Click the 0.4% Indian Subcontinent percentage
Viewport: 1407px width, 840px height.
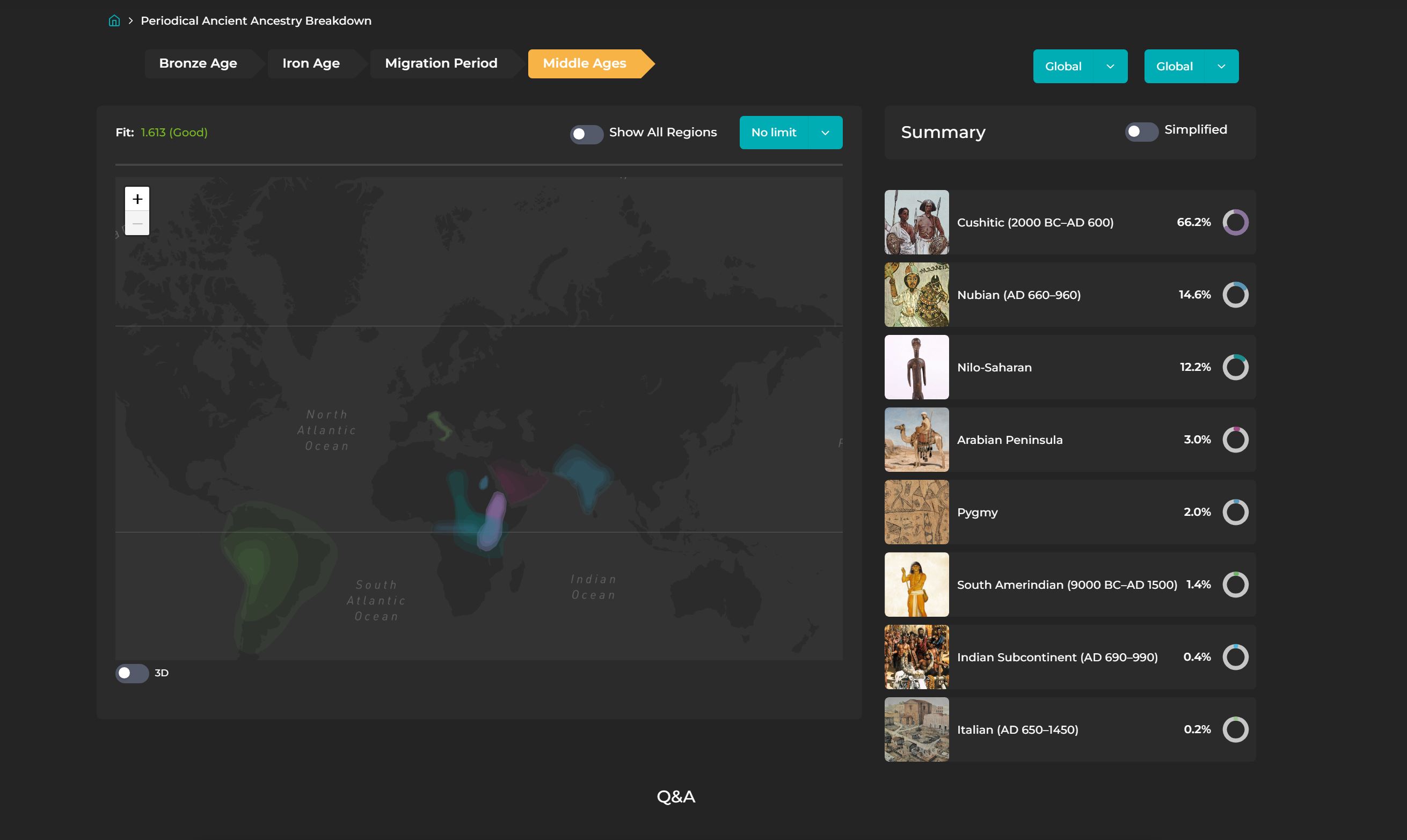pos(1197,657)
